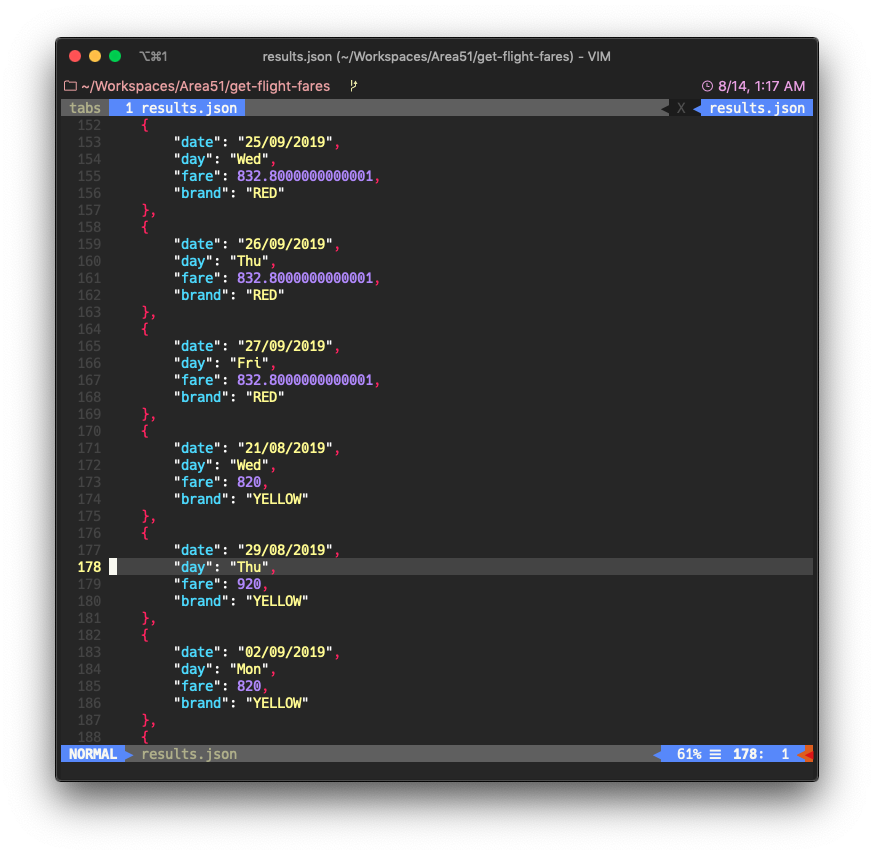
Task: Click the lines icon in the status bar
Action: (x=715, y=754)
